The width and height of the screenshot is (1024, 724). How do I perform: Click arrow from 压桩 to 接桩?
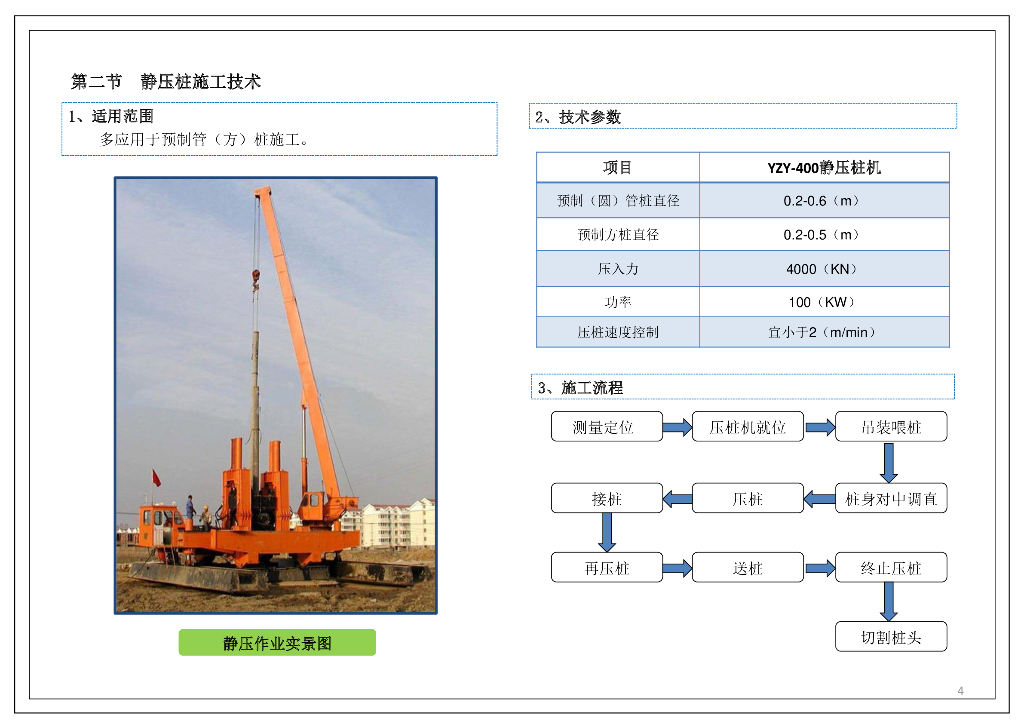click(677, 499)
